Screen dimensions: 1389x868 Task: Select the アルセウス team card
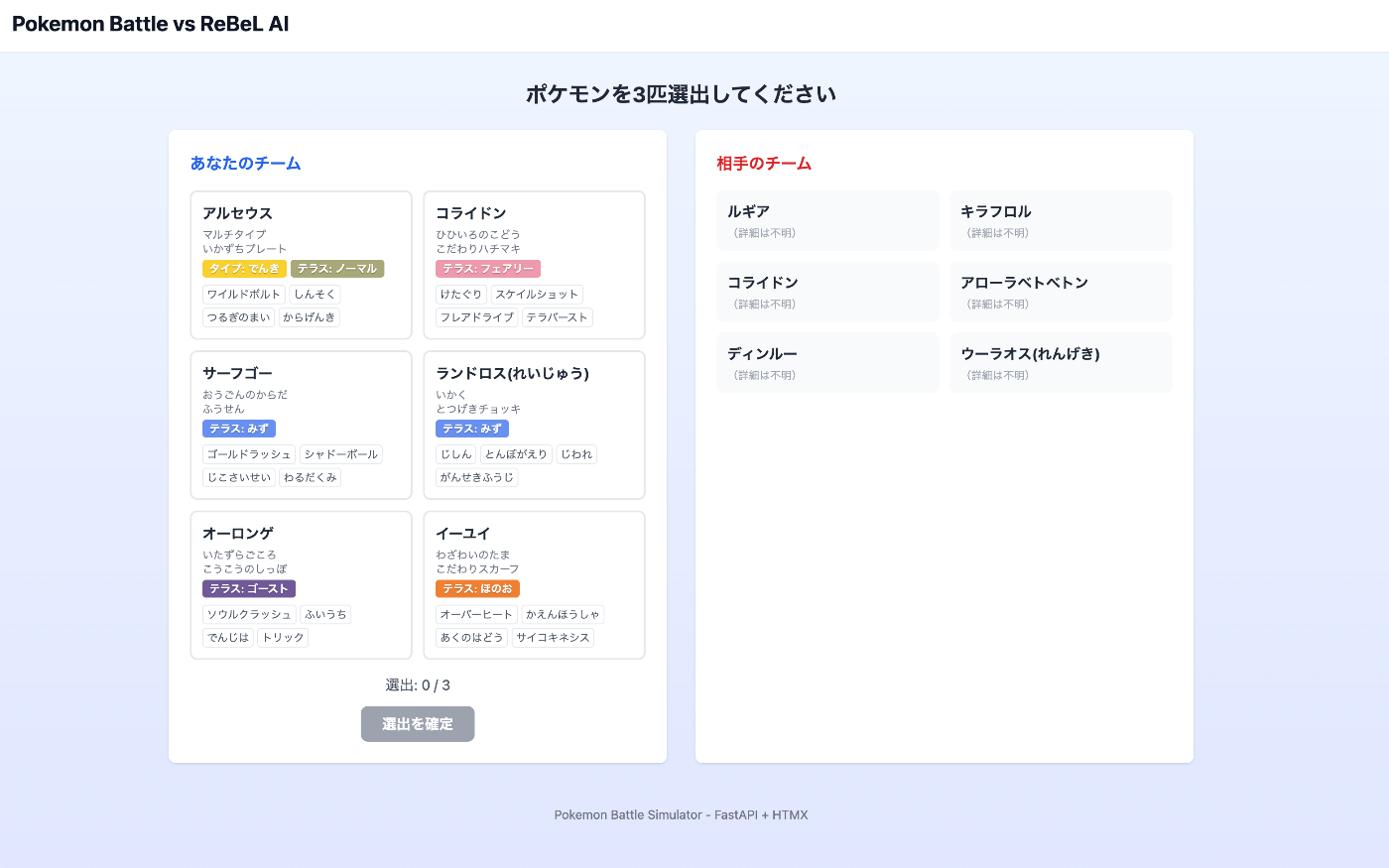[301, 265]
